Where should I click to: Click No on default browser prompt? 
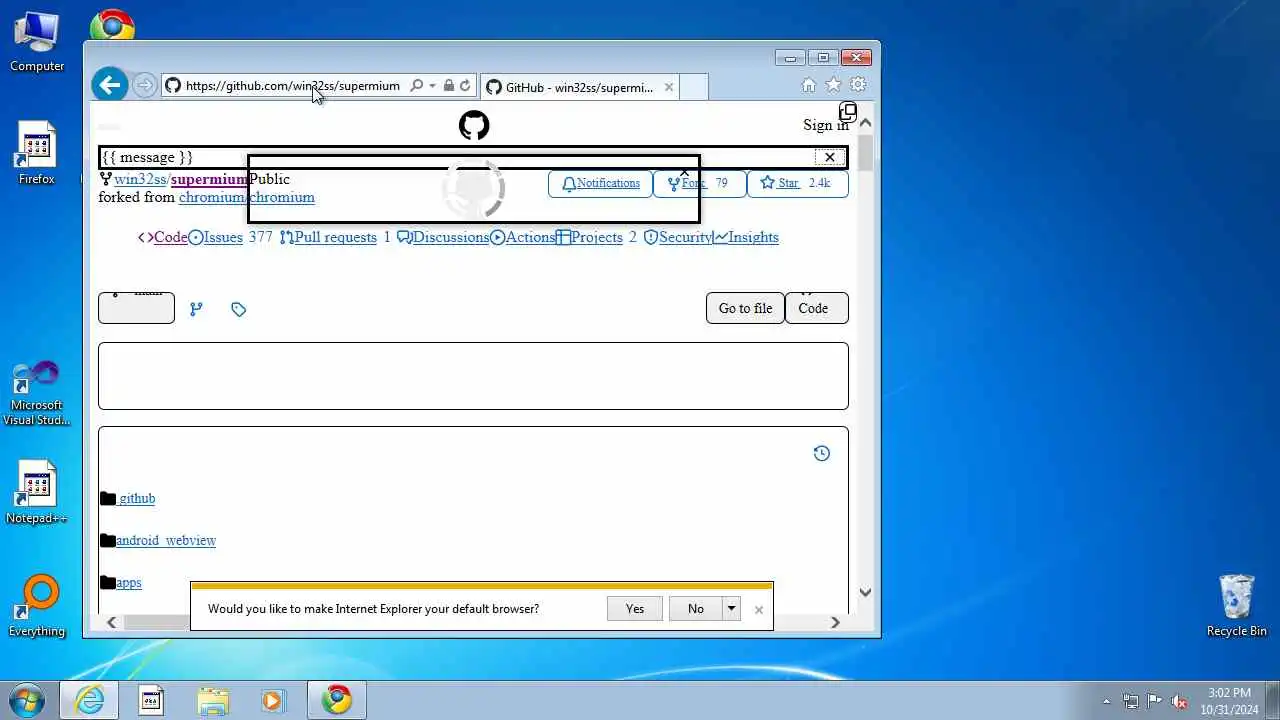click(695, 609)
